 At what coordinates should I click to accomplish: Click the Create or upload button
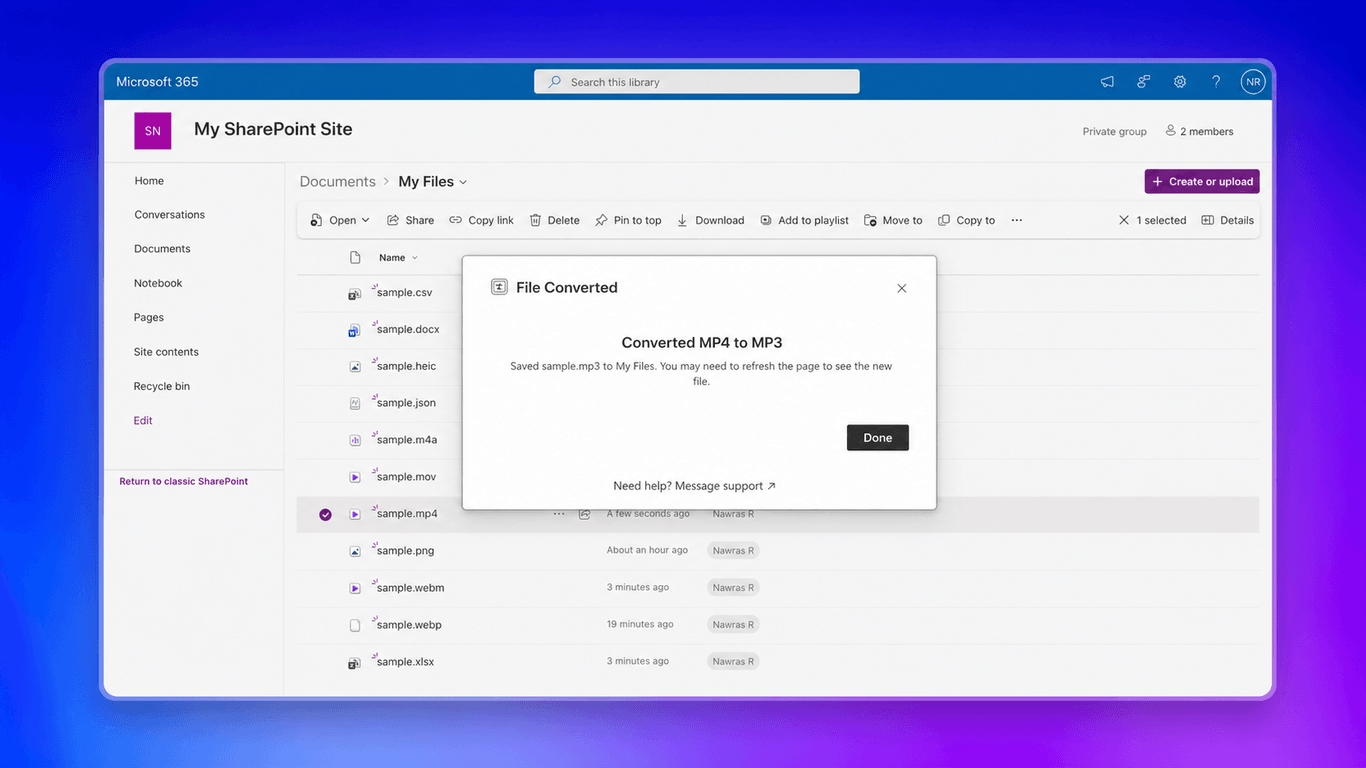pos(1202,181)
